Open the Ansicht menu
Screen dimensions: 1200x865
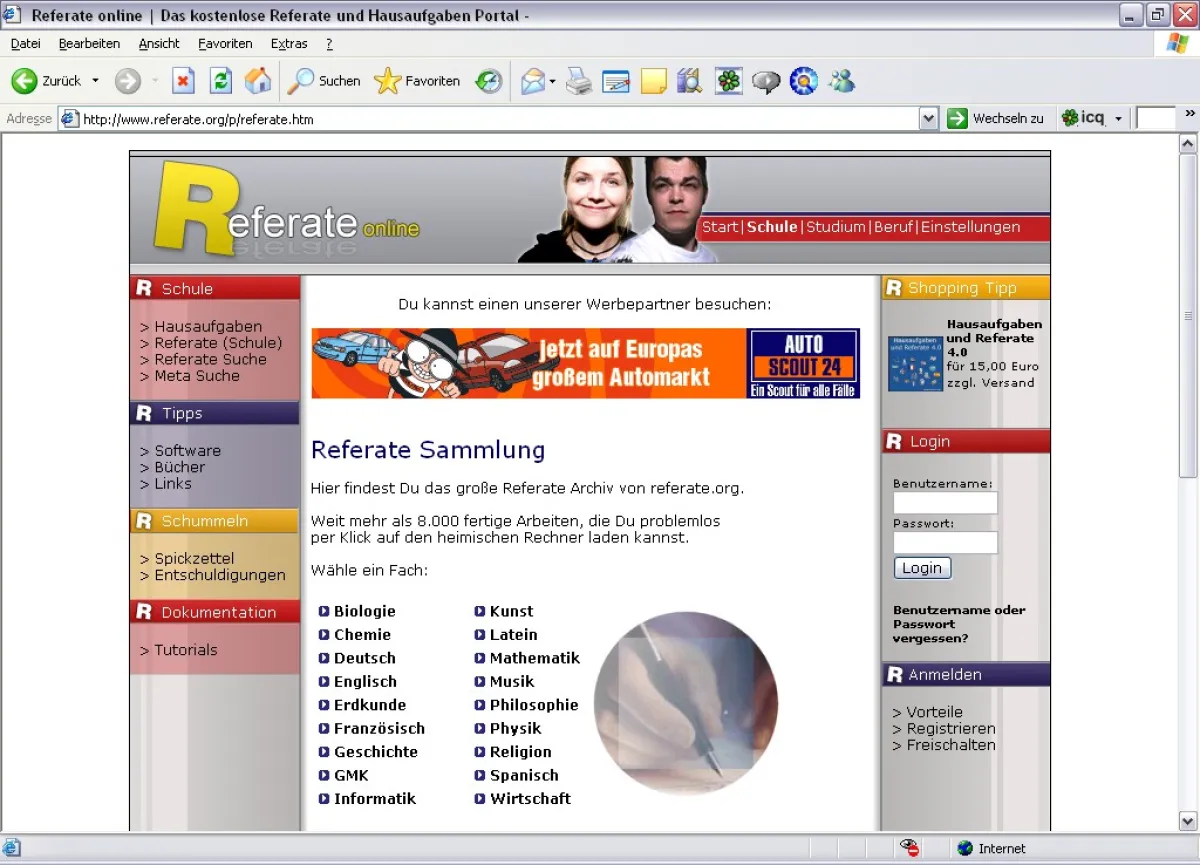(158, 43)
